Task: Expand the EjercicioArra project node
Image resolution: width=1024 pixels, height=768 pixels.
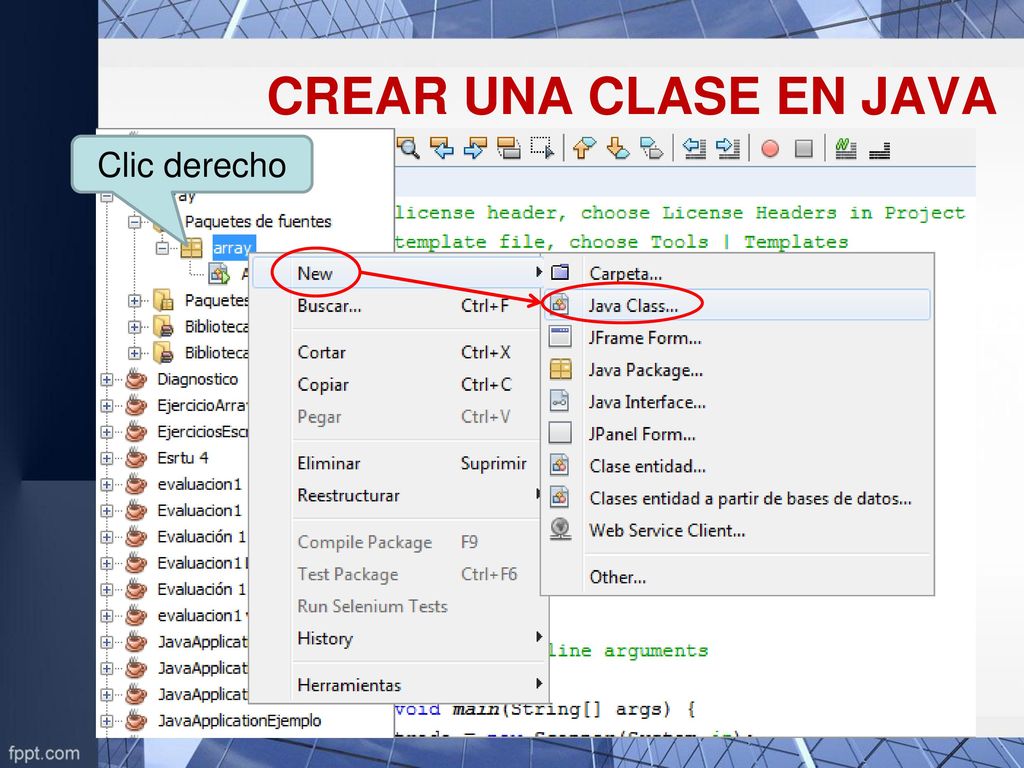Action: (107, 406)
